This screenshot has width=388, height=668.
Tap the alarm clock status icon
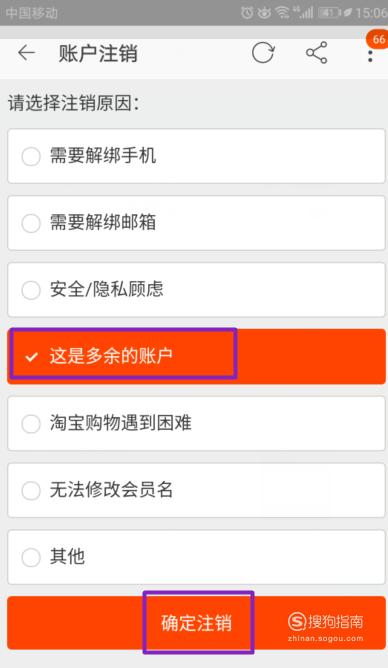[x=247, y=13]
